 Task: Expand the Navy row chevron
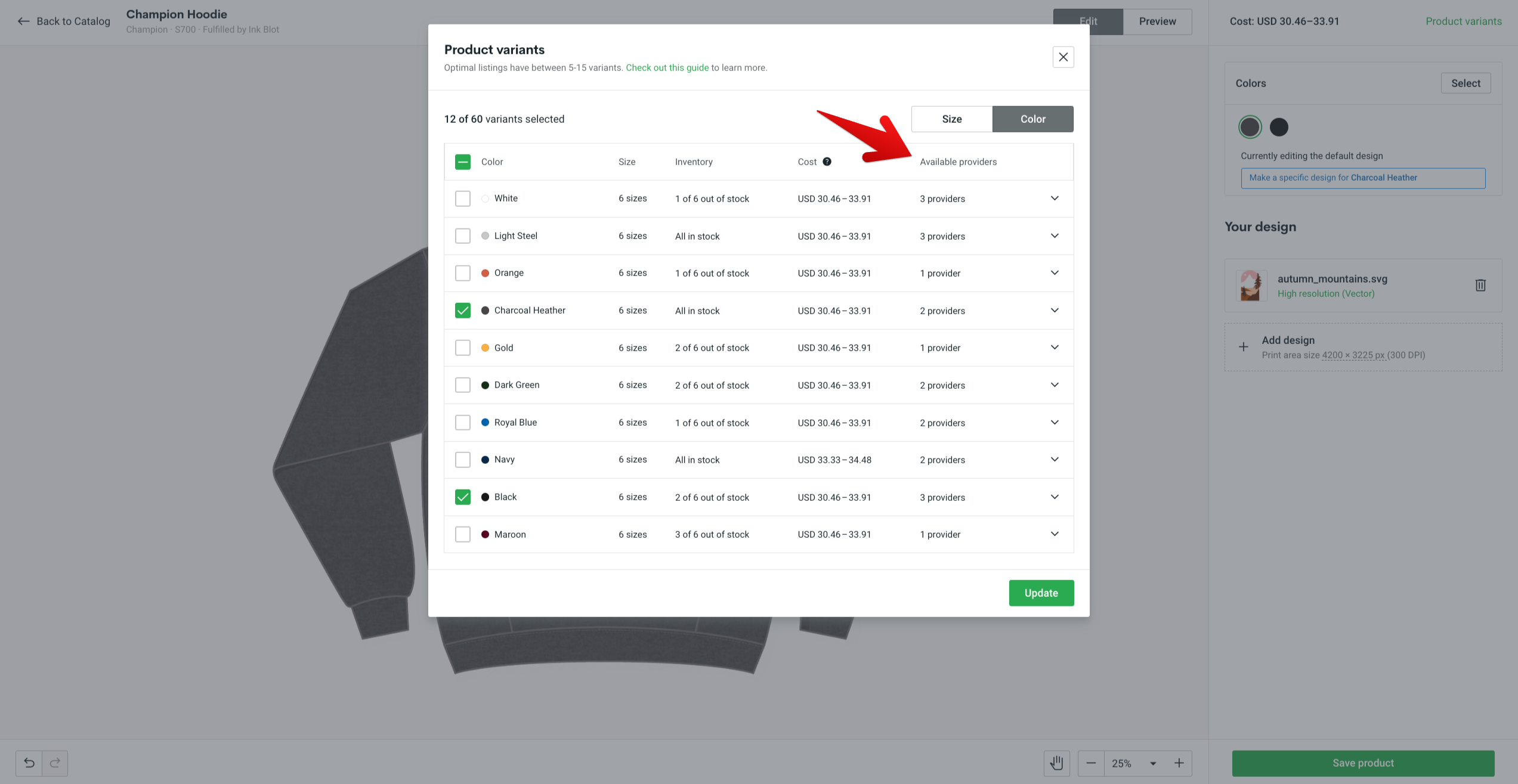[1055, 460]
